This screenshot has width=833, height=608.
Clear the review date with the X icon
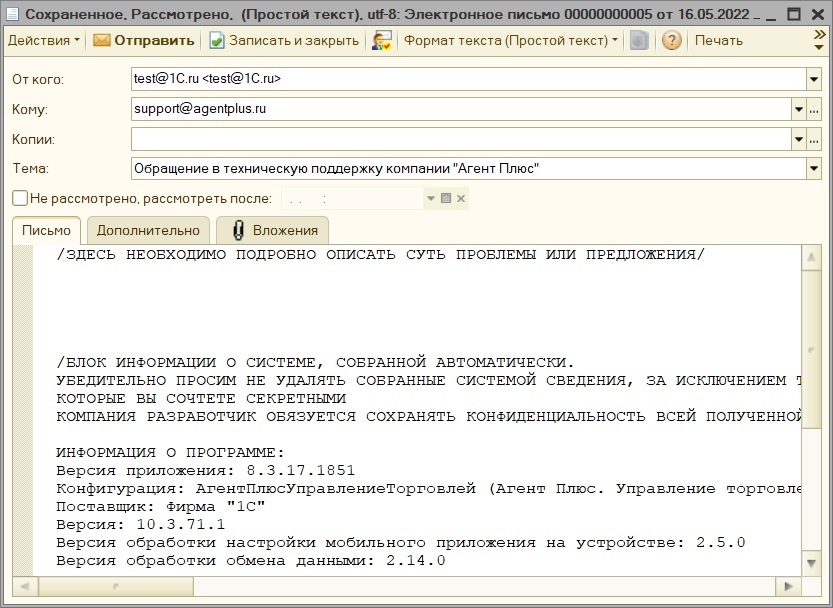461,198
